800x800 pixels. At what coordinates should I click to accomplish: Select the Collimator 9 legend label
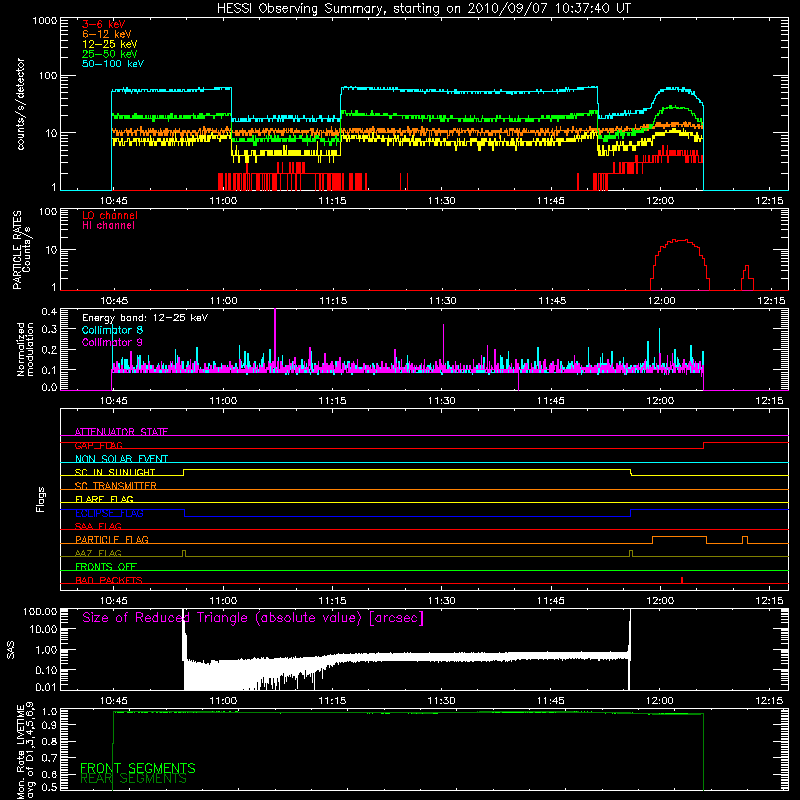112,342
